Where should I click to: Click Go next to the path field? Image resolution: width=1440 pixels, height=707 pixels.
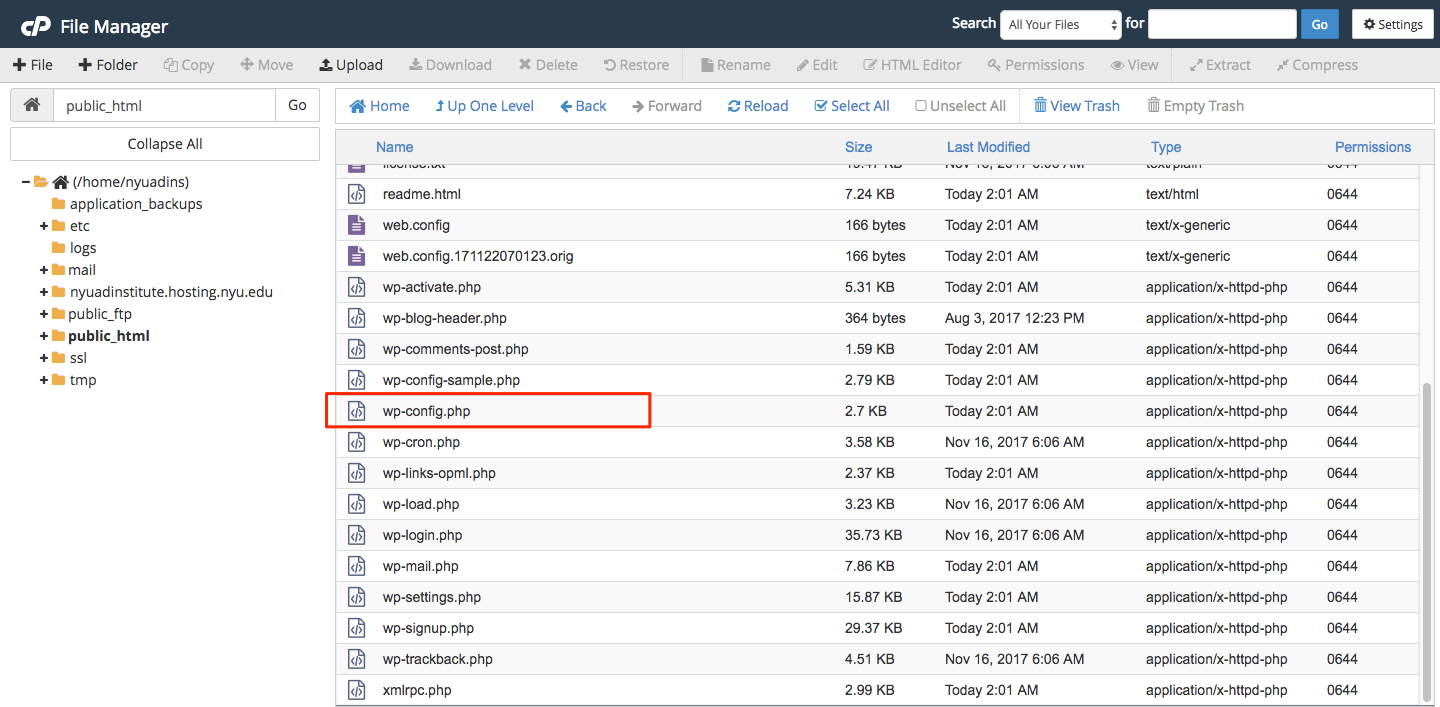click(297, 105)
